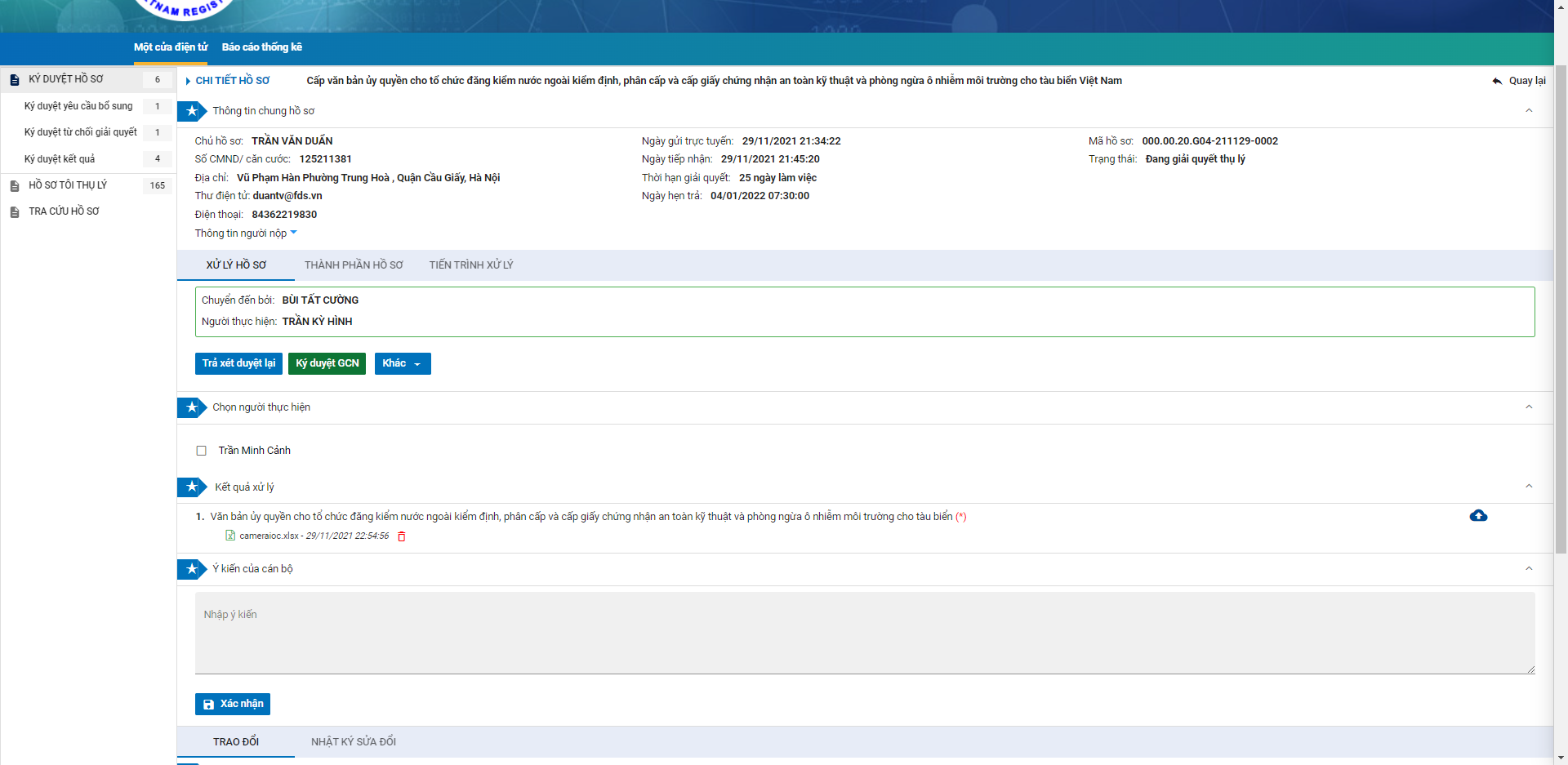
Task: Click the page vertical scrollbar
Action: click(x=1561, y=310)
